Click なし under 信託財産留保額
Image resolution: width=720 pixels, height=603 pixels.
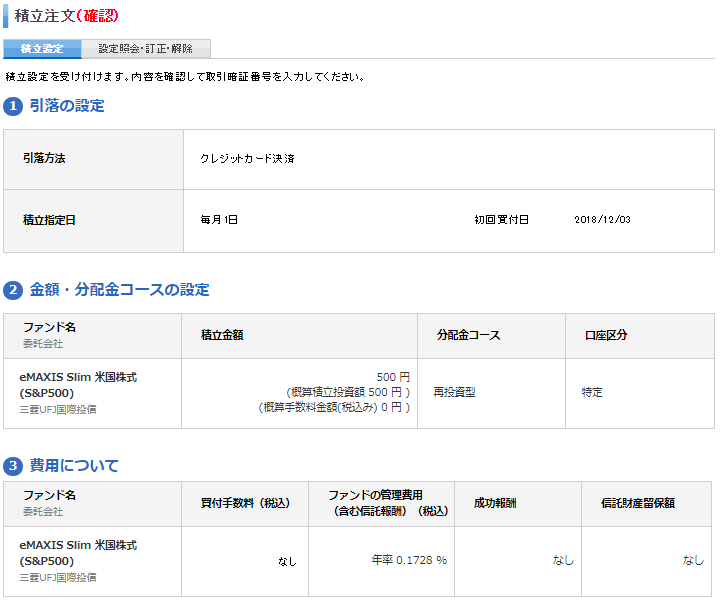pyautogui.click(x=693, y=560)
